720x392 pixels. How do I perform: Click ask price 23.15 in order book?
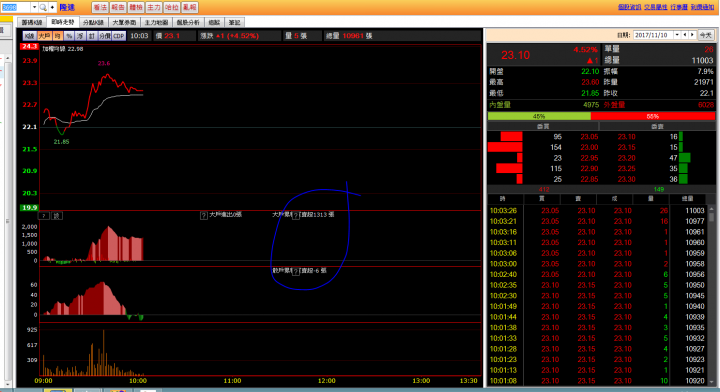point(626,147)
